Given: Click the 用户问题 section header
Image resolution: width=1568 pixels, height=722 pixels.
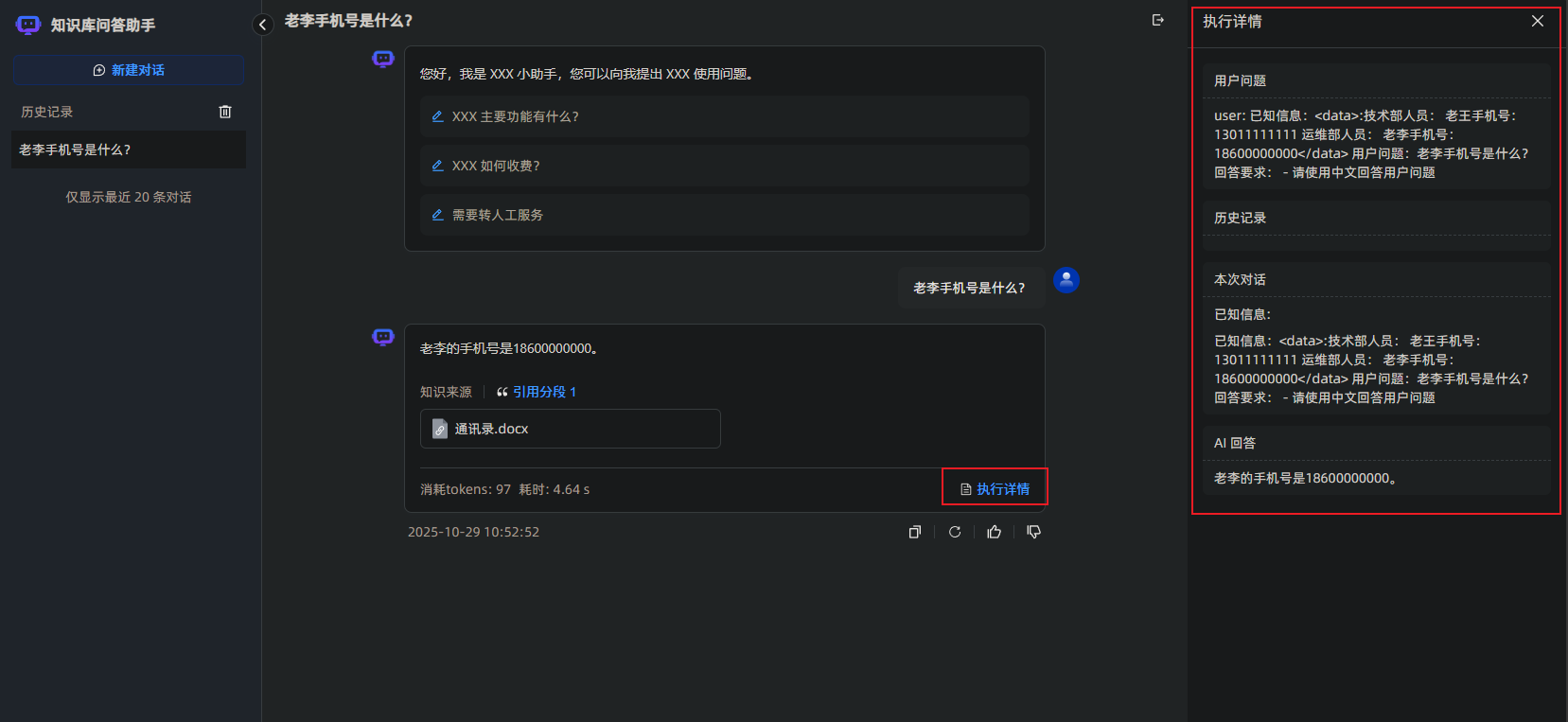Looking at the screenshot, I should click(x=1241, y=80).
